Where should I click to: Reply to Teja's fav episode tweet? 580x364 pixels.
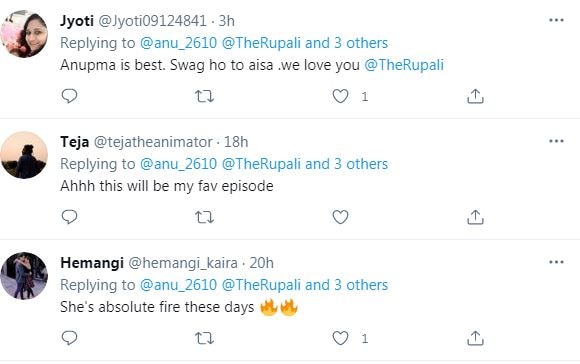click(x=69, y=217)
